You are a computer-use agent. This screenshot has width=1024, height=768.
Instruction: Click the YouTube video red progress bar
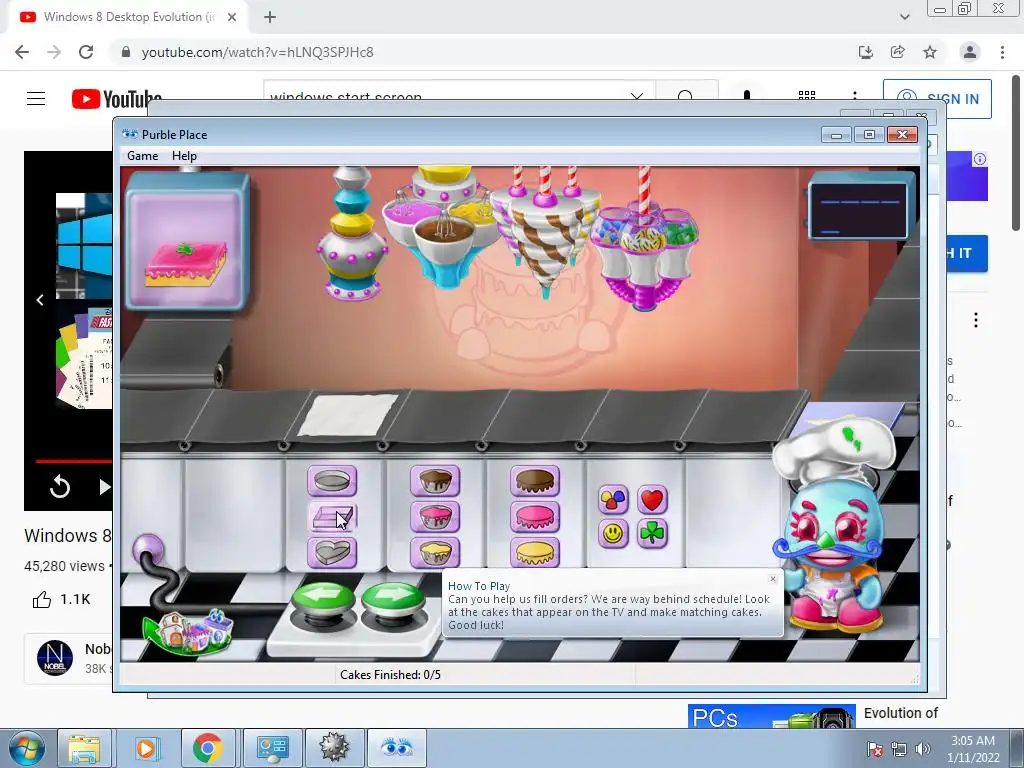pos(73,461)
